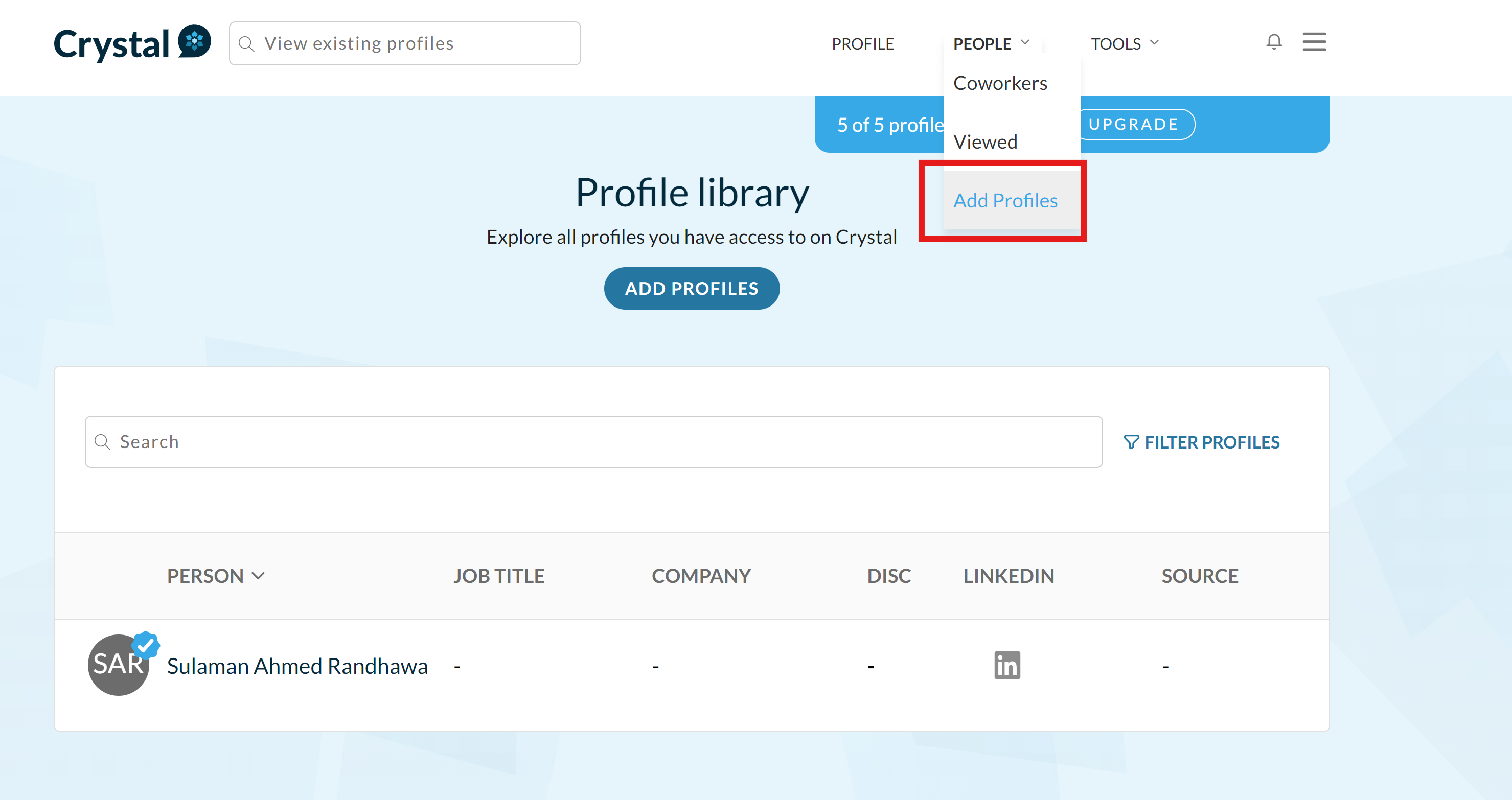Sort by the PERSON column chevron
The image size is (1512, 800).
pyautogui.click(x=258, y=575)
